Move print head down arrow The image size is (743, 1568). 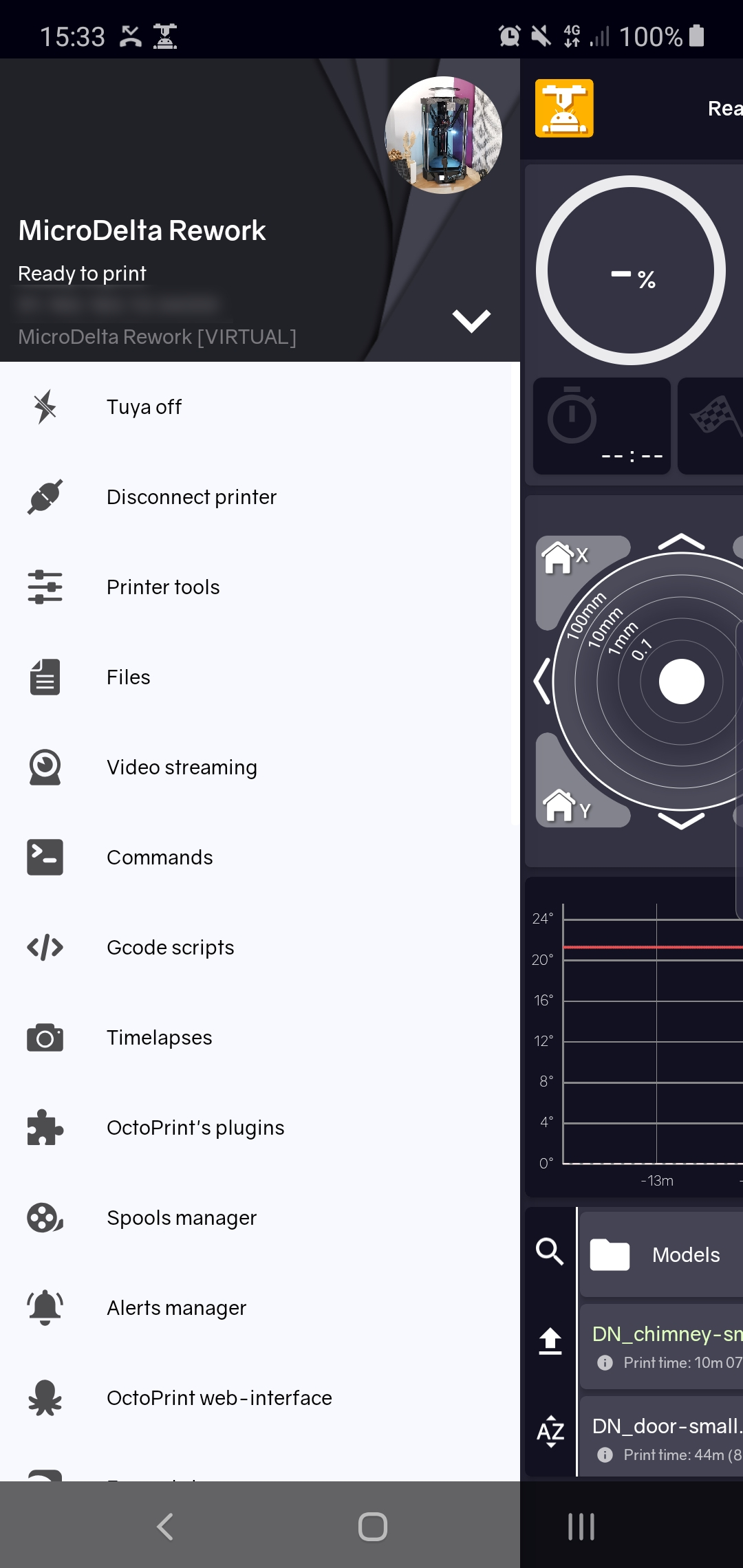pos(681,821)
